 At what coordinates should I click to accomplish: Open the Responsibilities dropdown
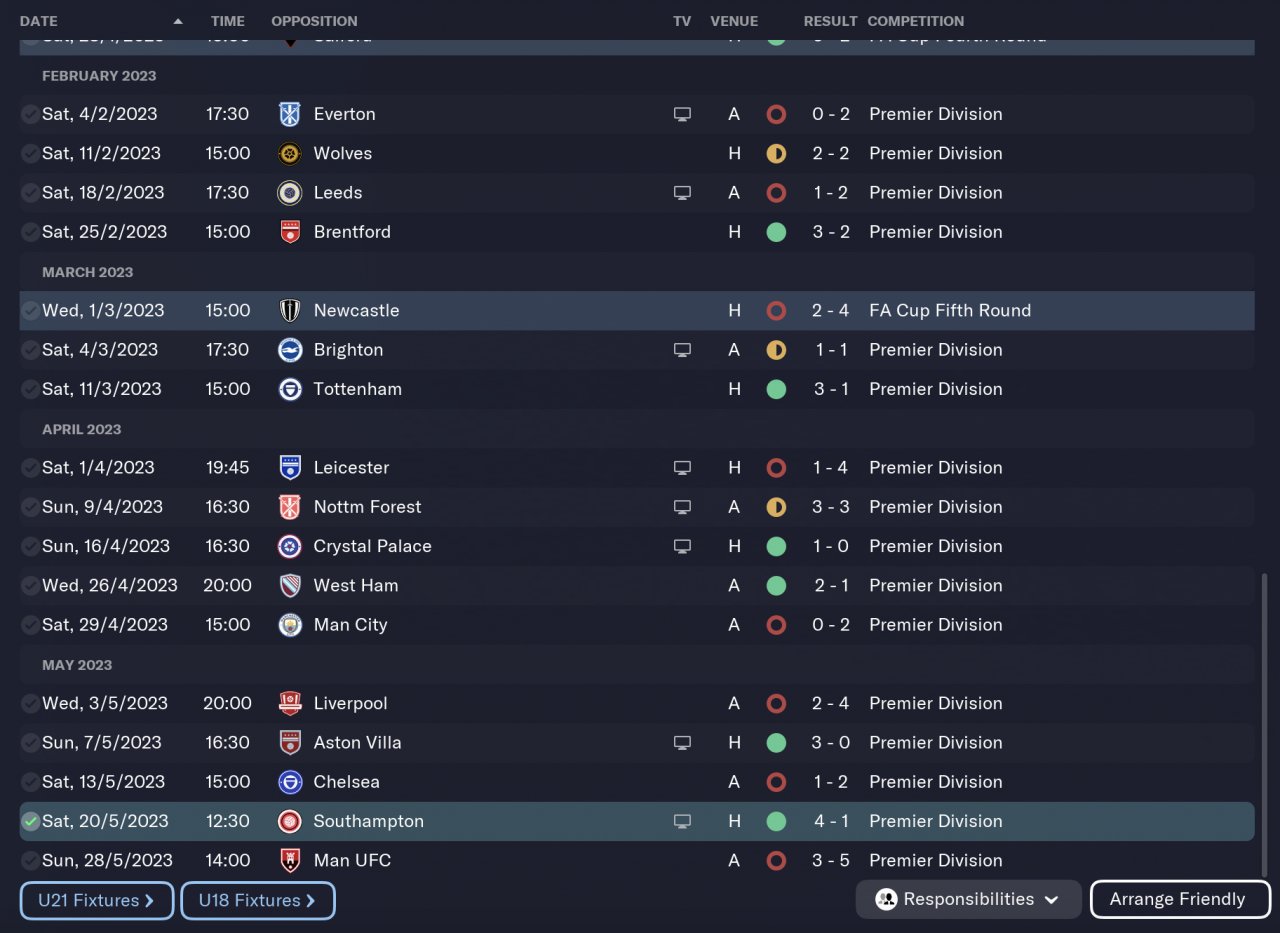point(968,899)
